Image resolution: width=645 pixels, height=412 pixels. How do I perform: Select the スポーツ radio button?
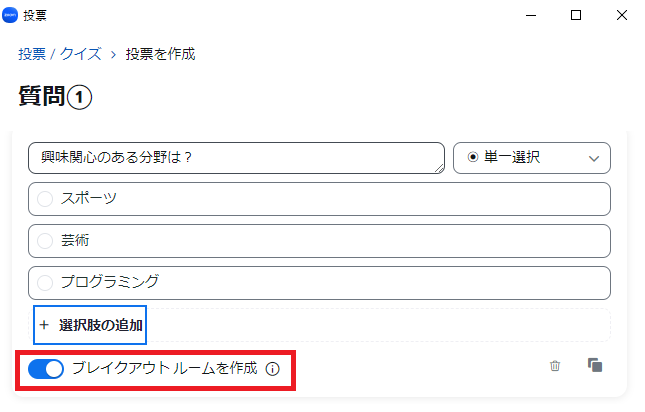[x=45, y=199]
